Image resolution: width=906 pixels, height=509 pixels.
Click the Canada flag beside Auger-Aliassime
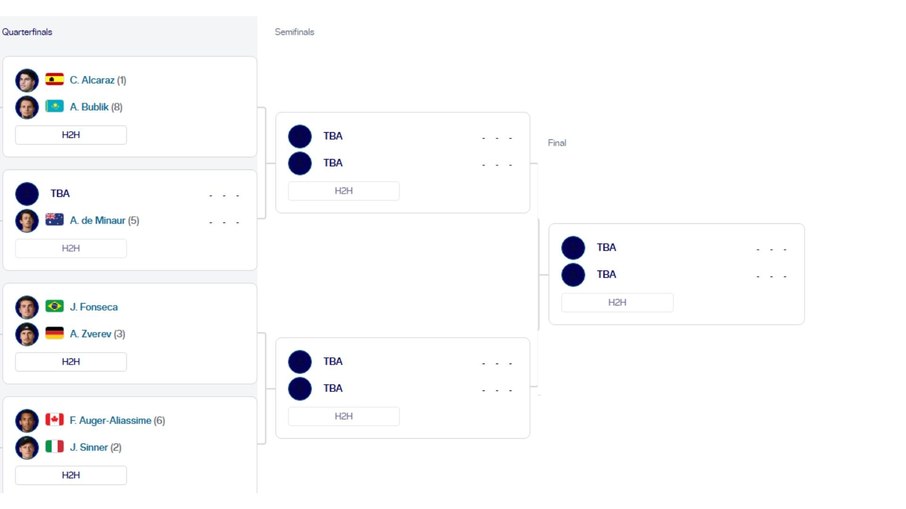54,420
